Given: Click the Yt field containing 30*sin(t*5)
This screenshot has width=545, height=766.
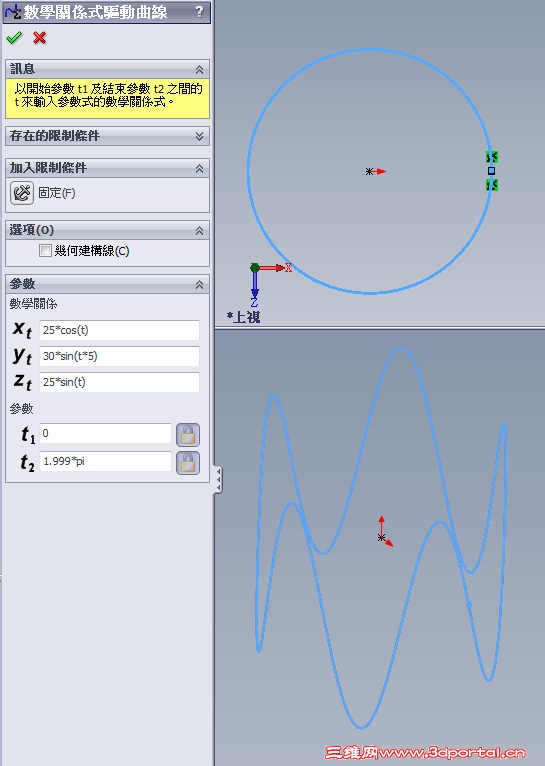Looking at the screenshot, I should click(119, 356).
